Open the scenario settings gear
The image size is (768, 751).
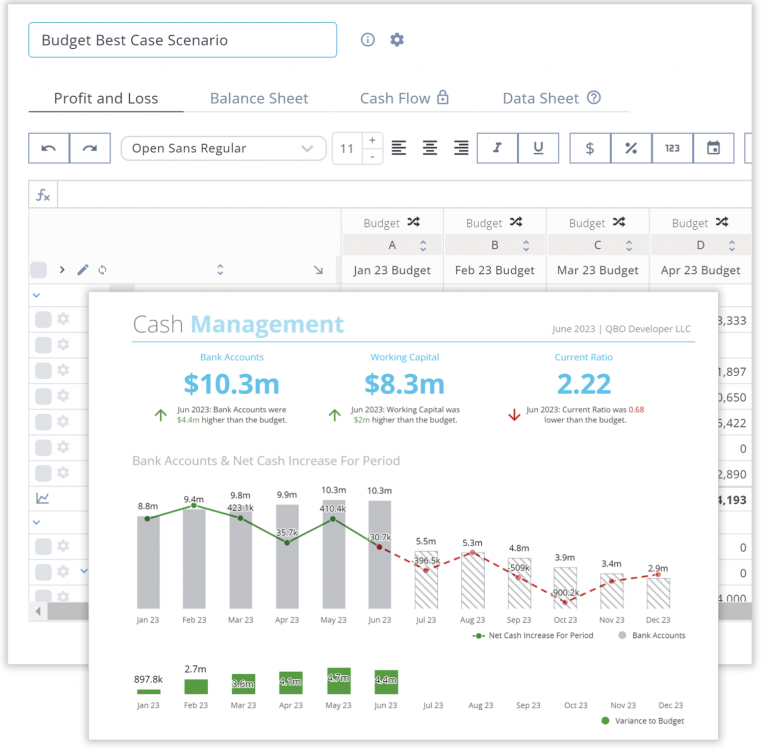tap(397, 40)
